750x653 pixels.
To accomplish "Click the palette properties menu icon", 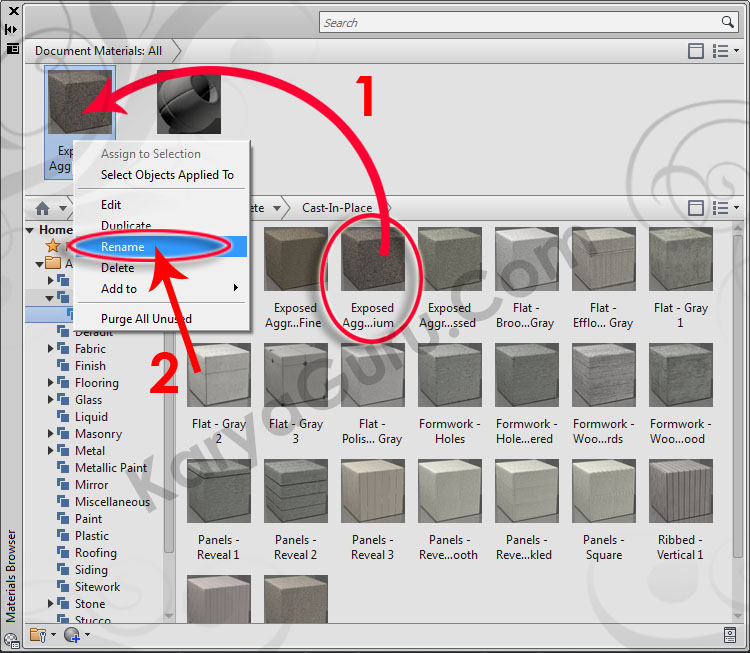I will [12, 47].
